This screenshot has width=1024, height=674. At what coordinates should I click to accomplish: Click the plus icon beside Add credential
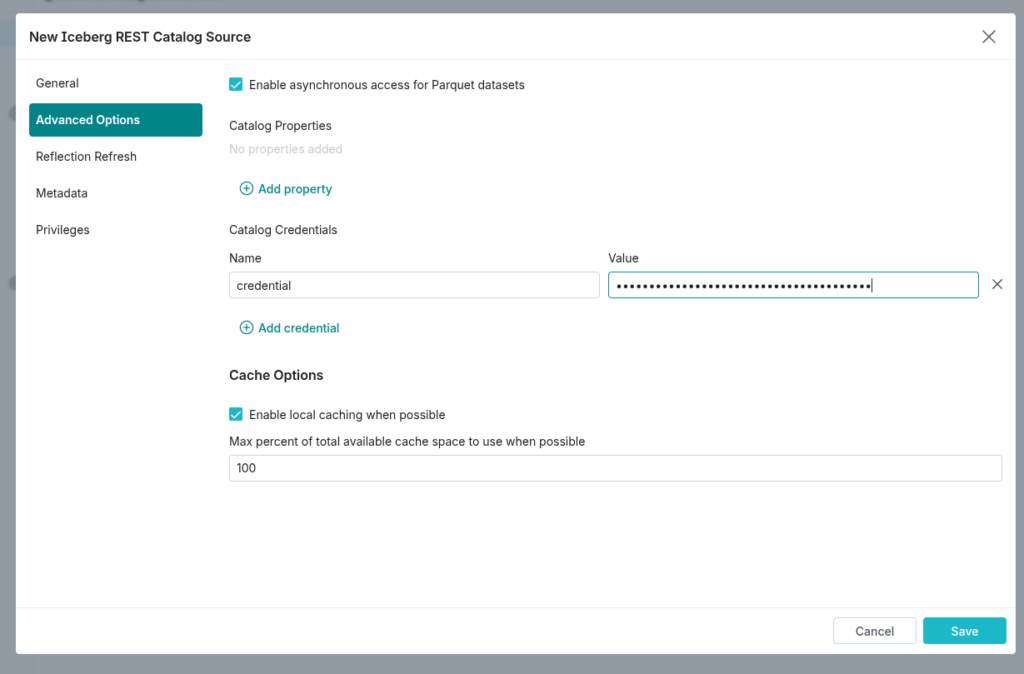[x=246, y=328]
